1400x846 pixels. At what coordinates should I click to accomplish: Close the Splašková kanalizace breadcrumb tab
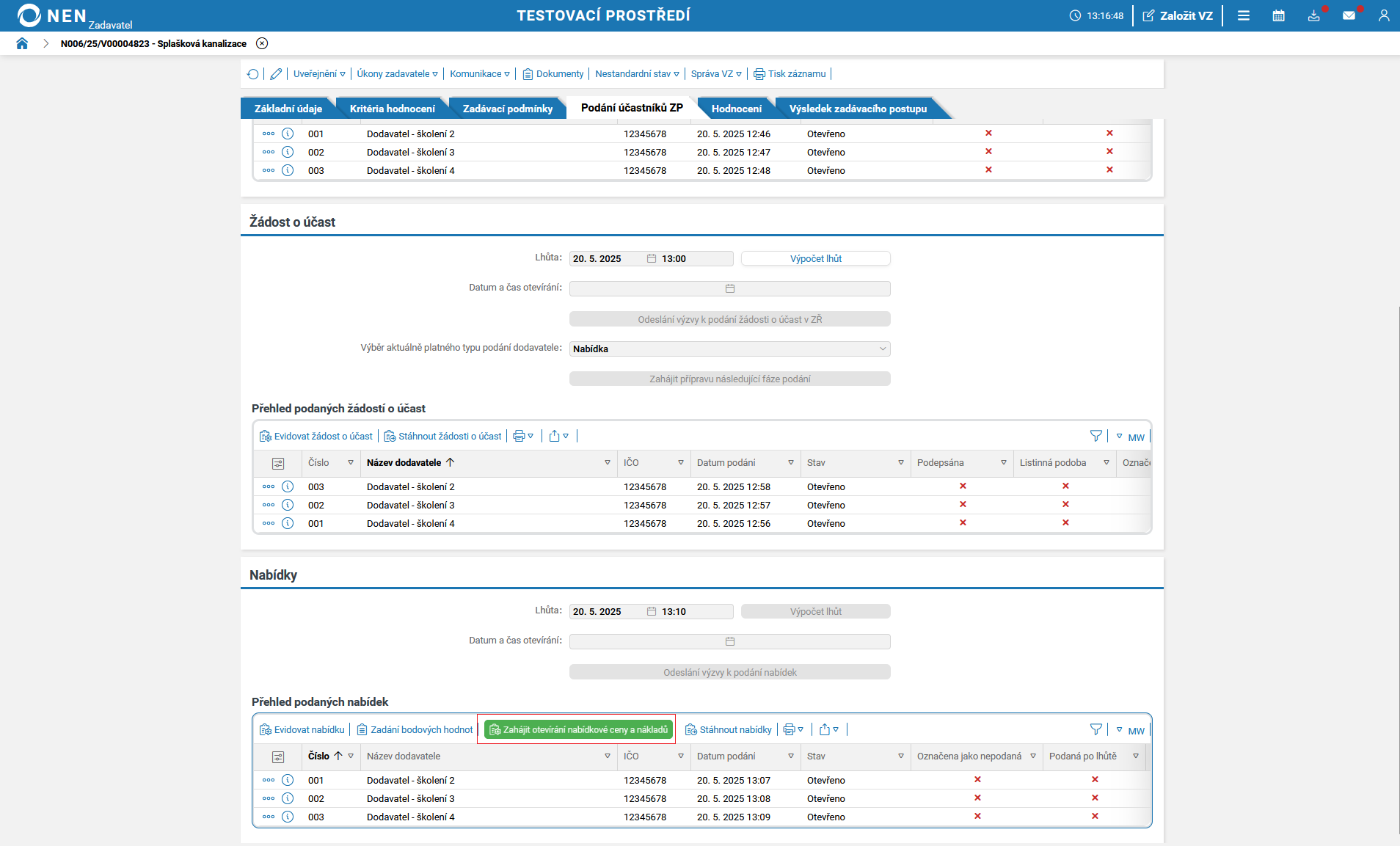tap(262, 43)
